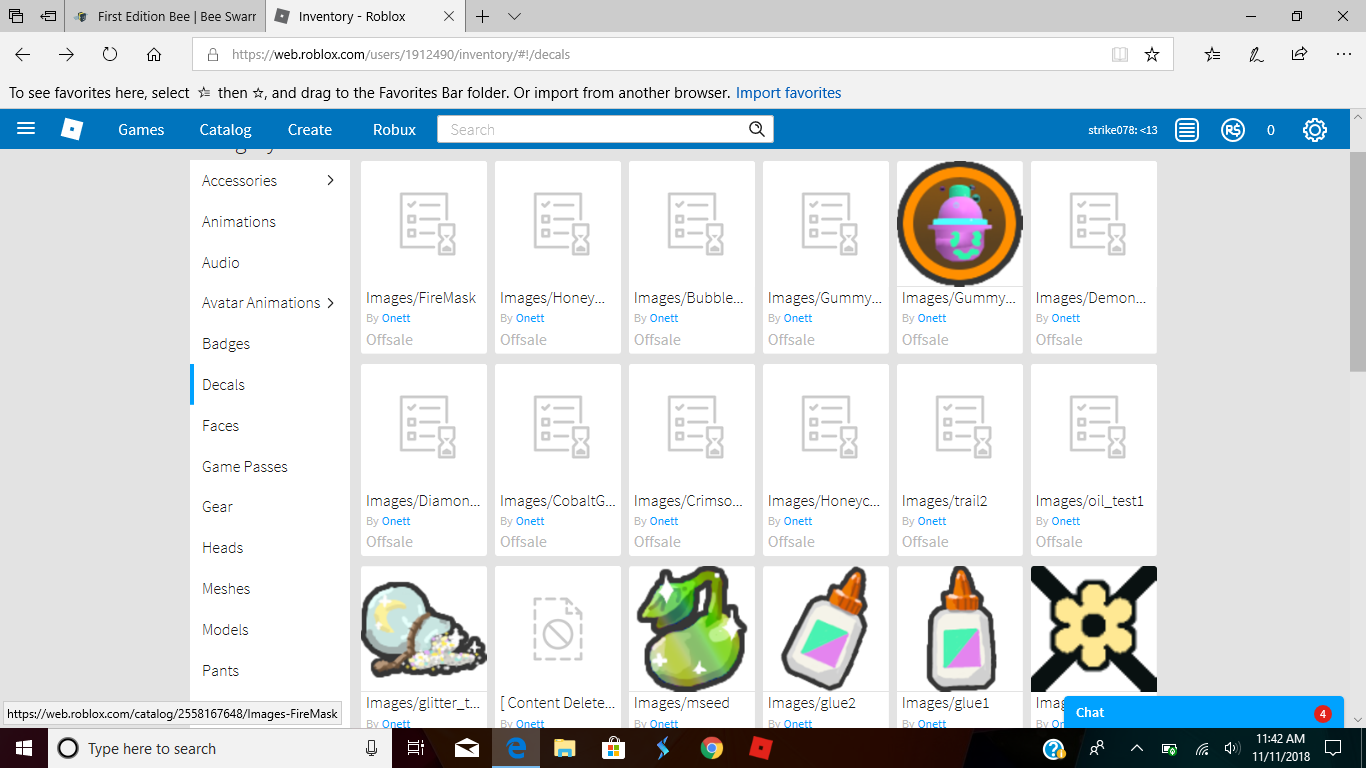Select Badges category
Image resolution: width=1366 pixels, height=768 pixels.
click(226, 343)
